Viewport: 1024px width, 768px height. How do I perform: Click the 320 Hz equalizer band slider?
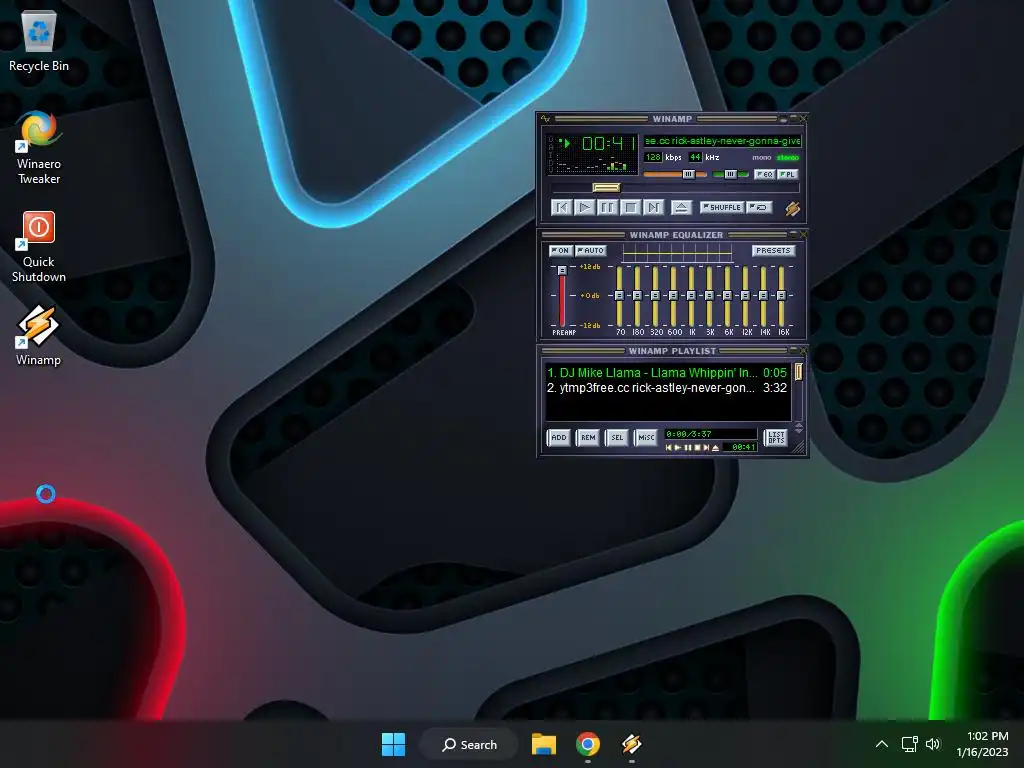655,296
